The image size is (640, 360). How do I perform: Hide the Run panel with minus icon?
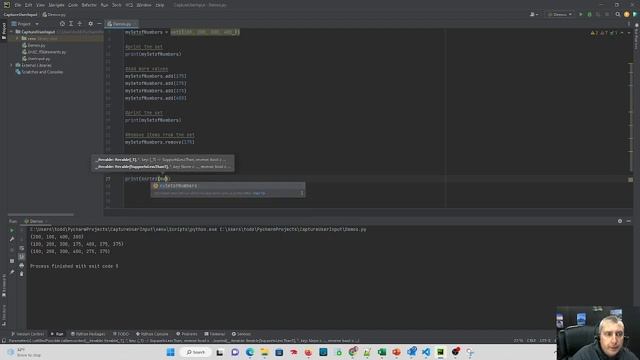[x=629, y=221]
